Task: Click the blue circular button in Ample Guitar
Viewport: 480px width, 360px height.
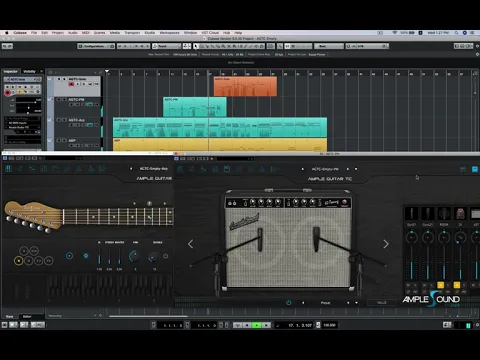Action: (x=69, y=256)
